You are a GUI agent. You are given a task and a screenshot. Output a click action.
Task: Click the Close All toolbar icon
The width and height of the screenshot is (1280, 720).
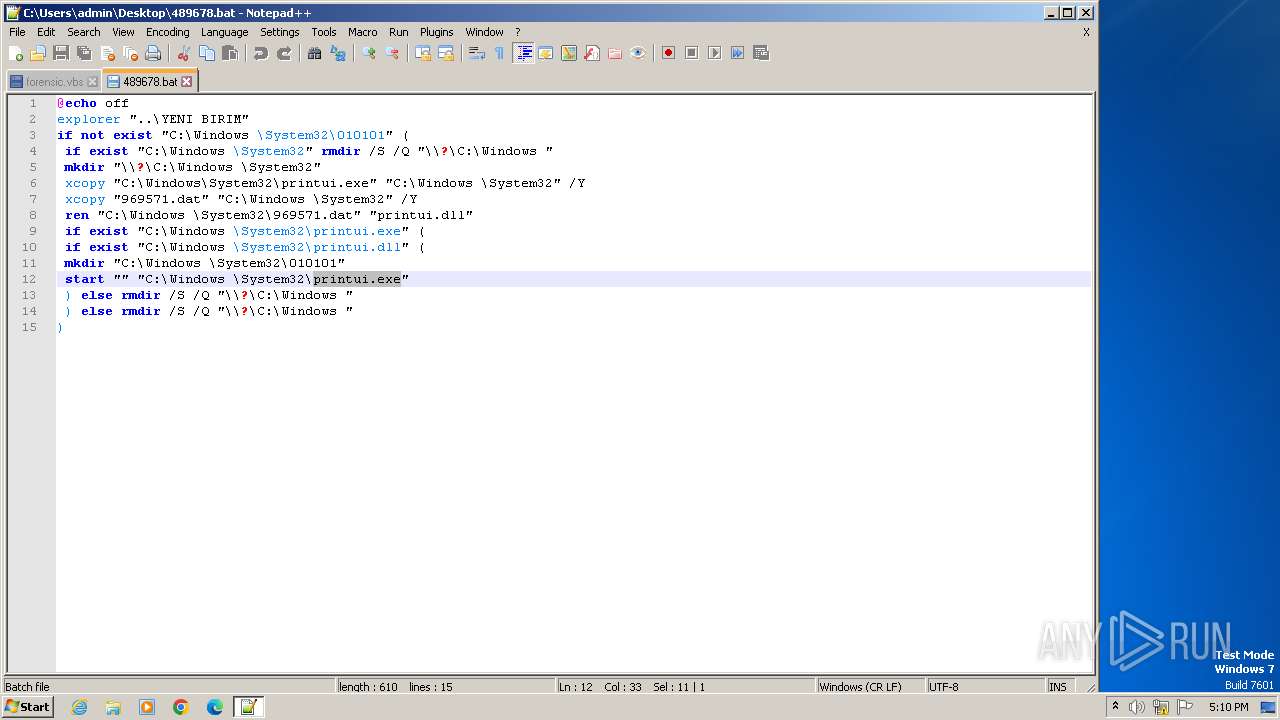pos(130,53)
